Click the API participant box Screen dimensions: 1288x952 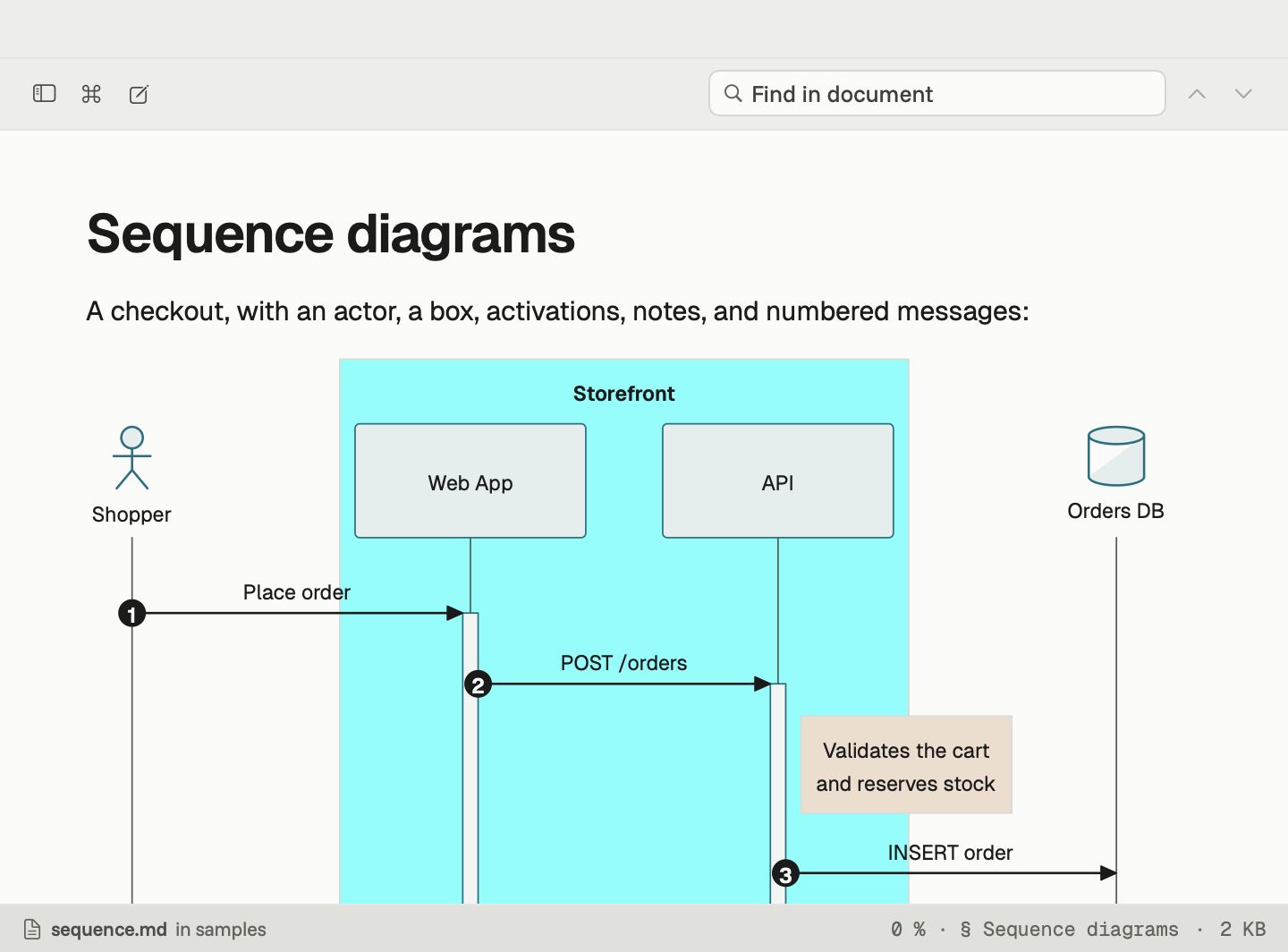[778, 481]
